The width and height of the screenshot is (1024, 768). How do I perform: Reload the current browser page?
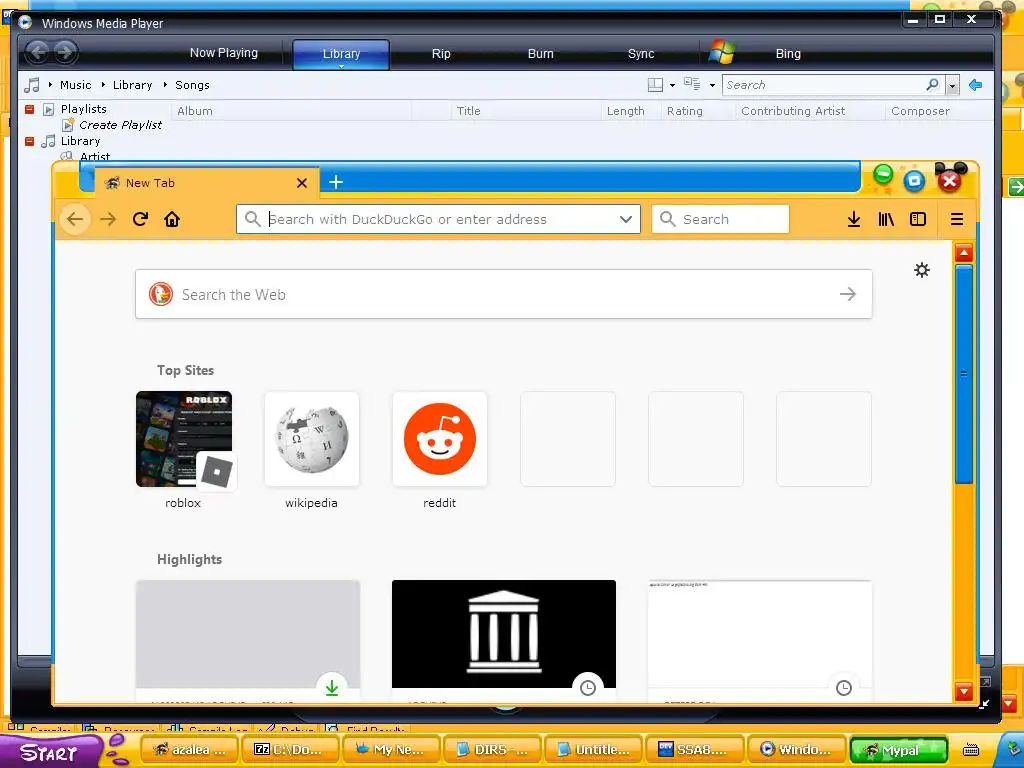(140, 219)
